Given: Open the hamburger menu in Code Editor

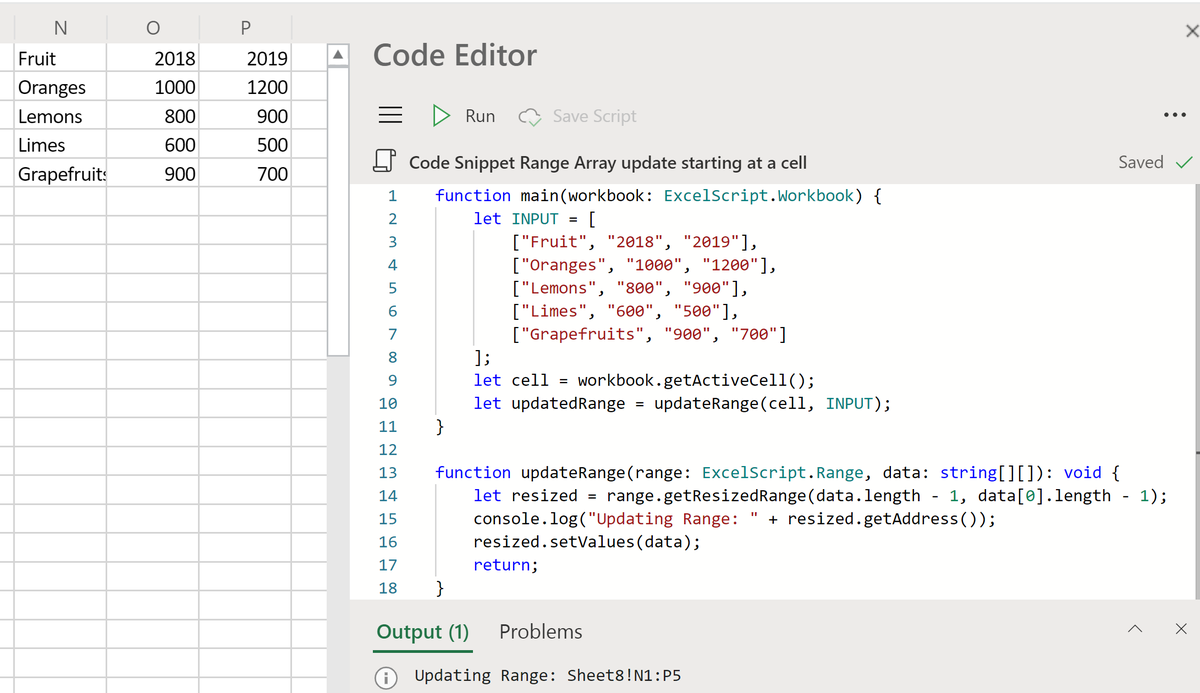Looking at the screenshot, I should tap(389, 116).
